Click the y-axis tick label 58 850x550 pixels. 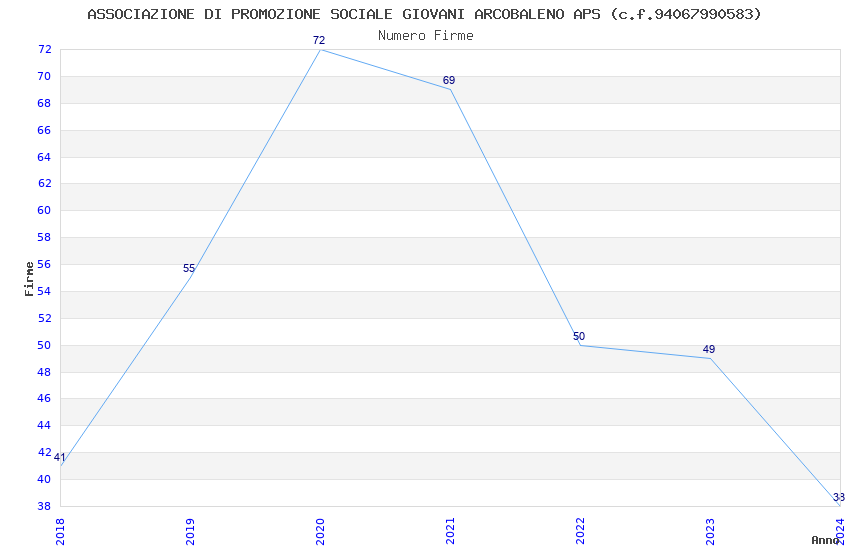point(44,237)
